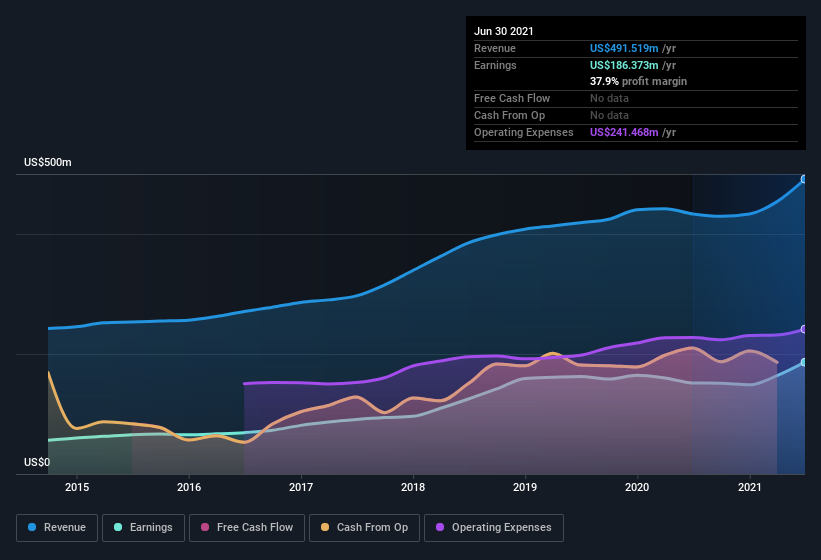Select the 2020 x-axis label
Image resolution: width=821 pixels, height=560 pixels.
pyautogui.click(x=637, y=487)
